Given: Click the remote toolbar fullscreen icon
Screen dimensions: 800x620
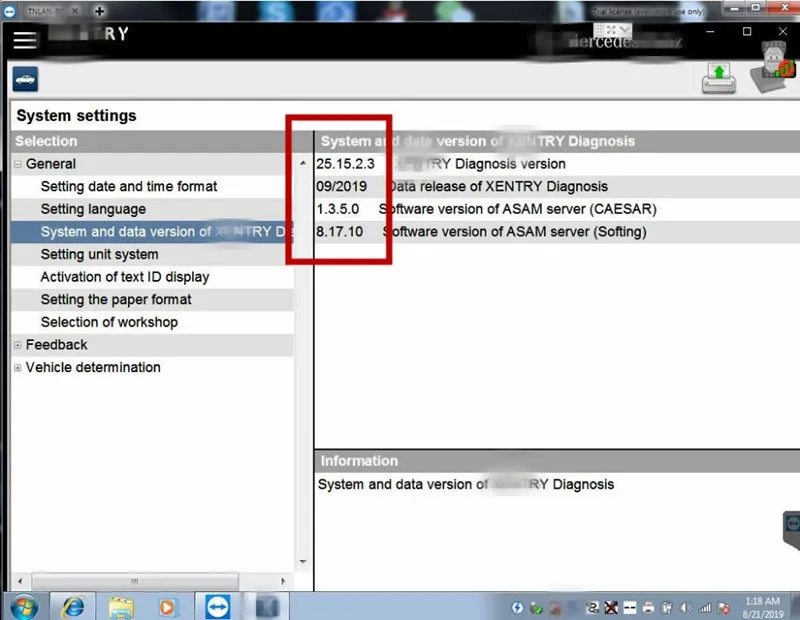Looking at the screenshot, I should click(611, 31).
